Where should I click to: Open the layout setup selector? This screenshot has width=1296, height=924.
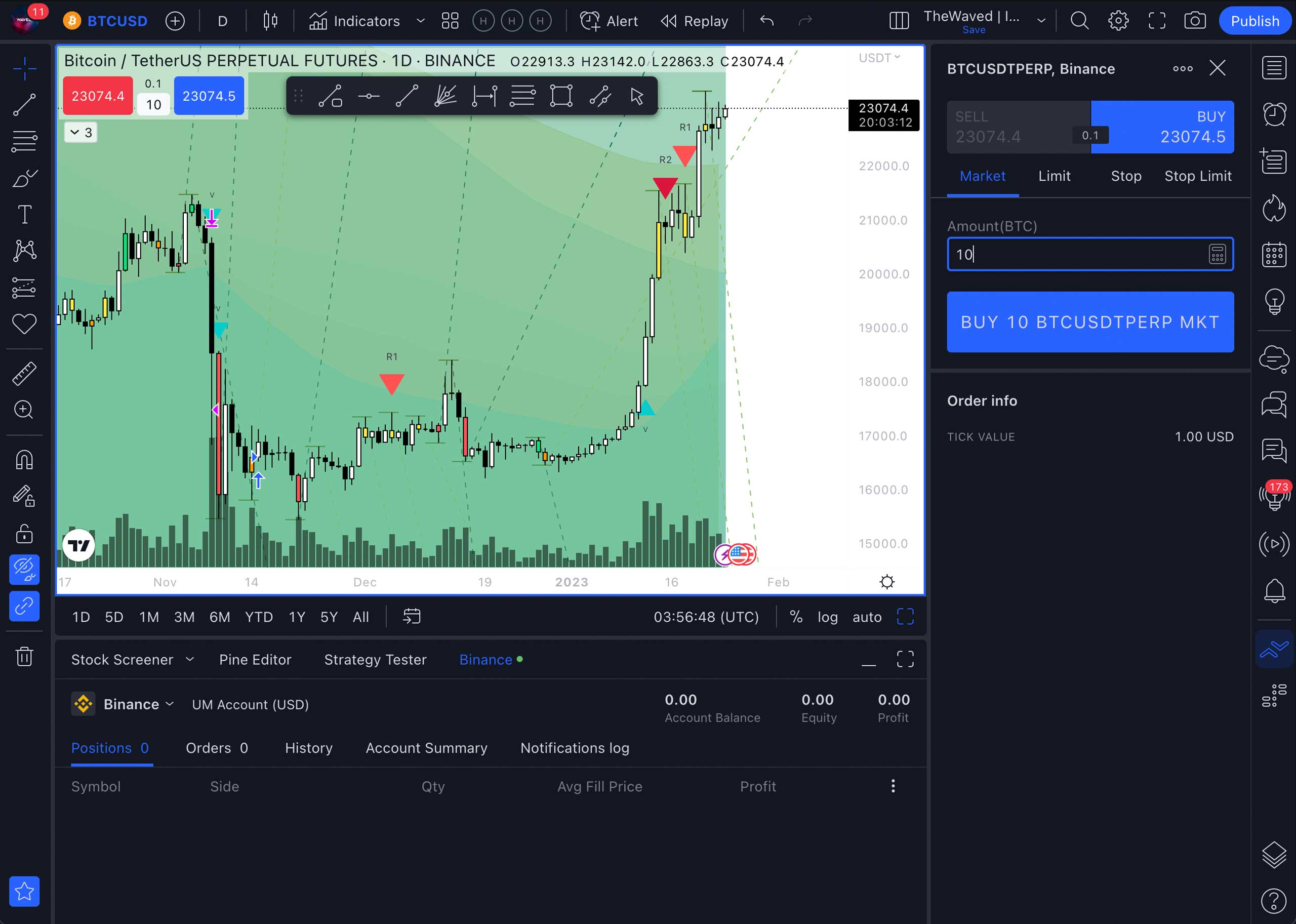click(x=899, y=21)
